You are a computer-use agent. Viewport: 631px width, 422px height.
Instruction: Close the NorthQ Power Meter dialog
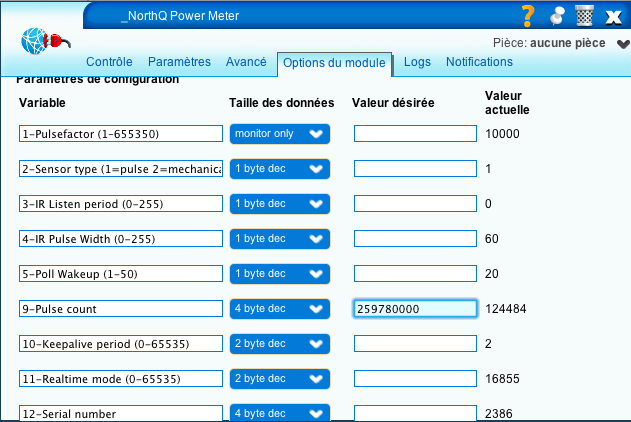[x=613, y=17]
